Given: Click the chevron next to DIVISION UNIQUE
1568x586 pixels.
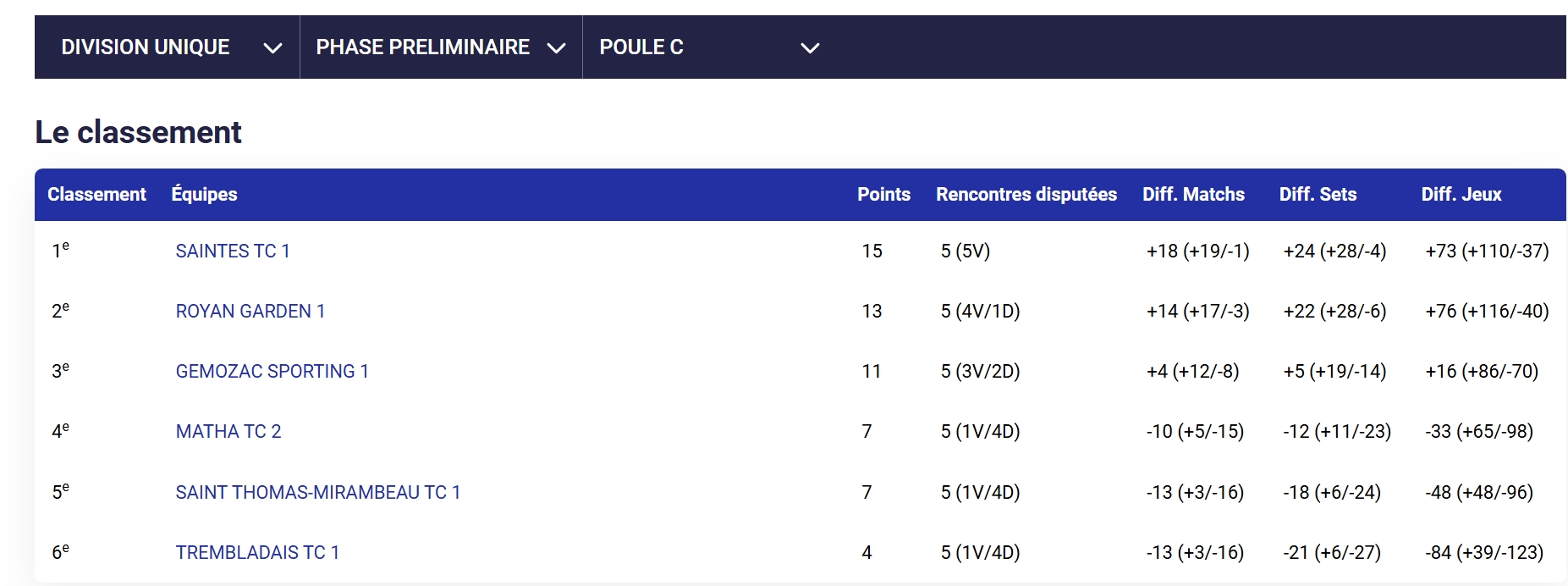Looking at the screenshot, I should click(x=272, y=48).
